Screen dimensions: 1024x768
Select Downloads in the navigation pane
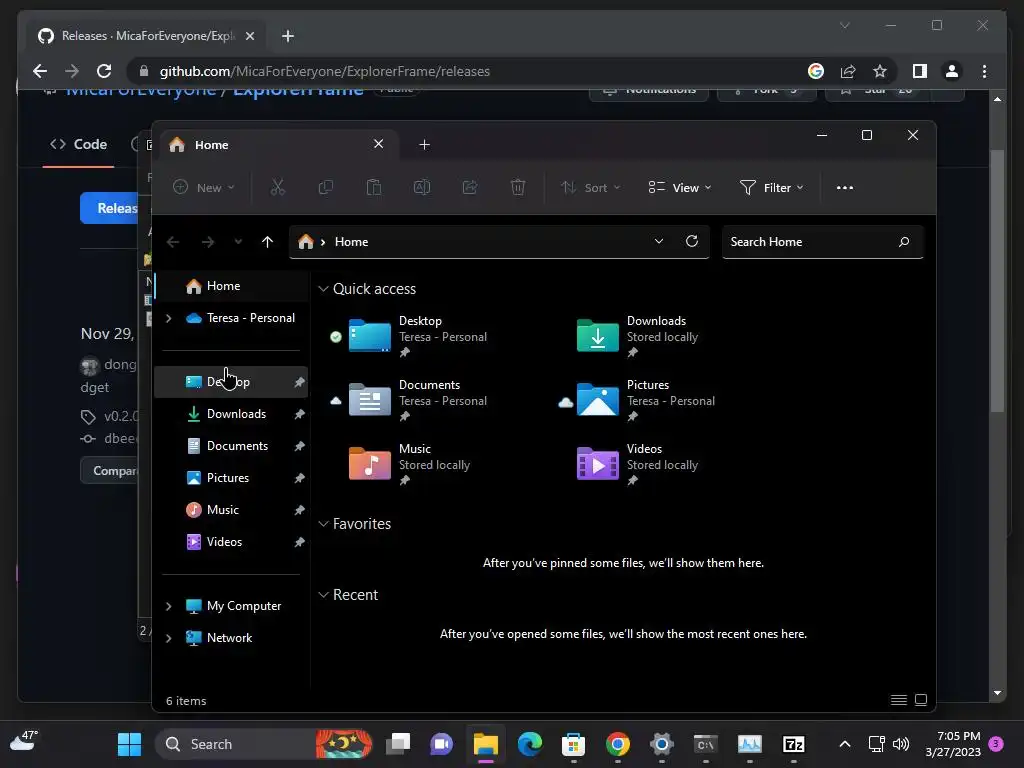click(231, 414)
